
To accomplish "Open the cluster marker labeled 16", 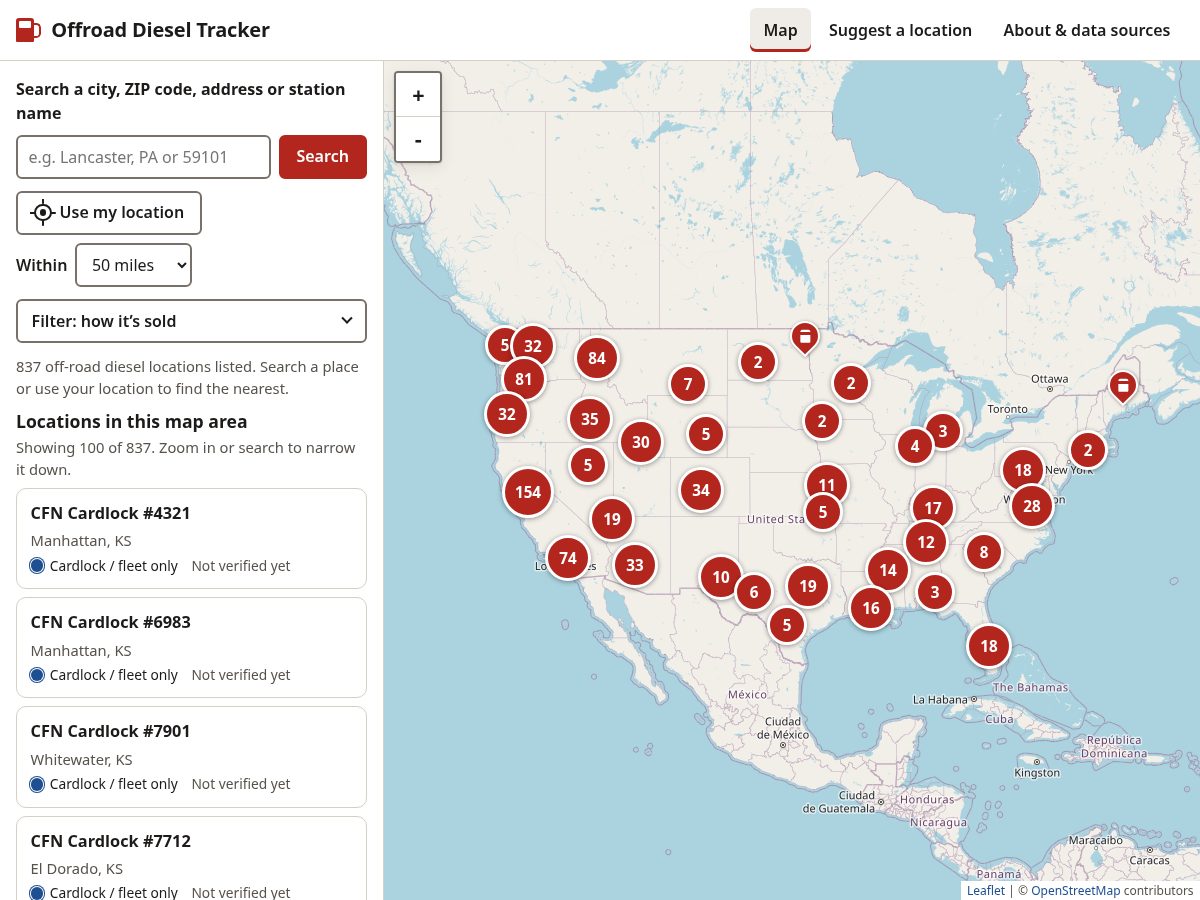I will click(871, 608).
